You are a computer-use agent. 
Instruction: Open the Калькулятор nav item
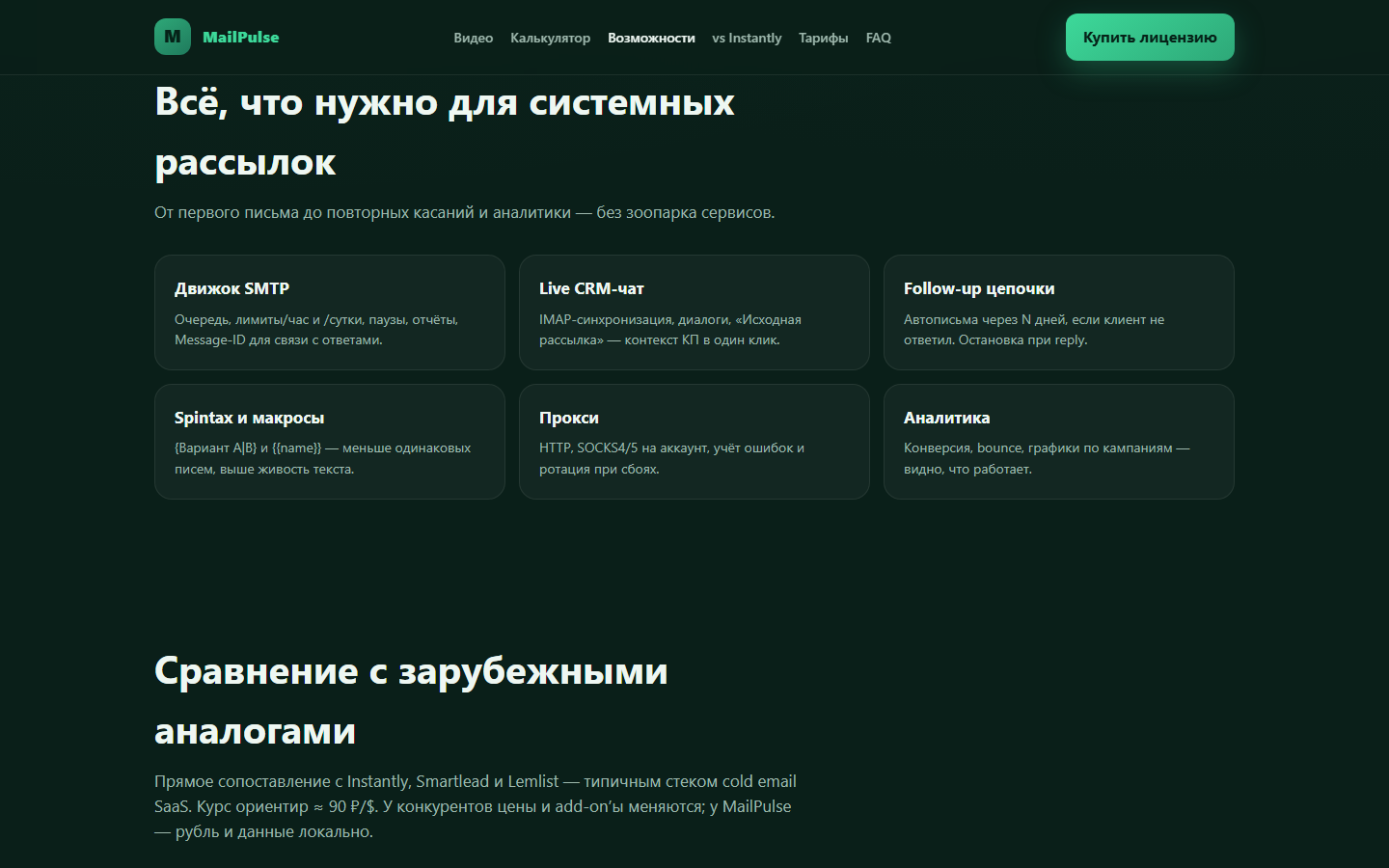click(x=550, y=38)
